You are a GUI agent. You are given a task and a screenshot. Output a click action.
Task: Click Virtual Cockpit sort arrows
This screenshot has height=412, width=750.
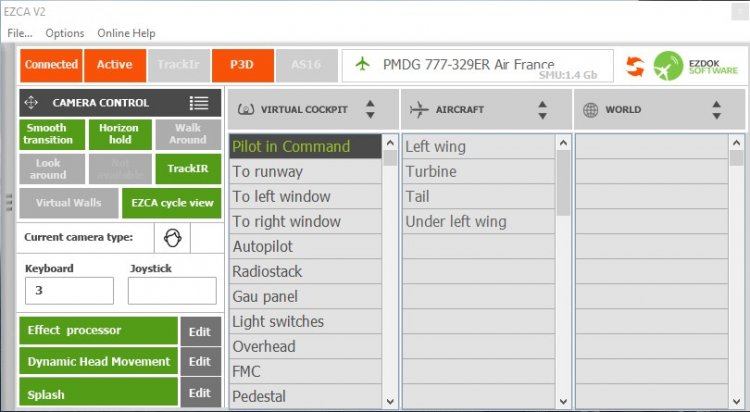370,109
